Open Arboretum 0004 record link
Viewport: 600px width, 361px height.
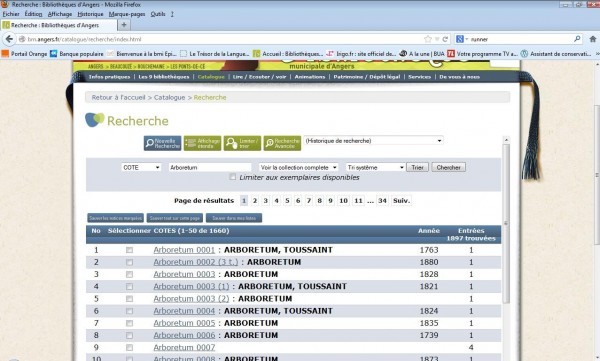(184, 311)
